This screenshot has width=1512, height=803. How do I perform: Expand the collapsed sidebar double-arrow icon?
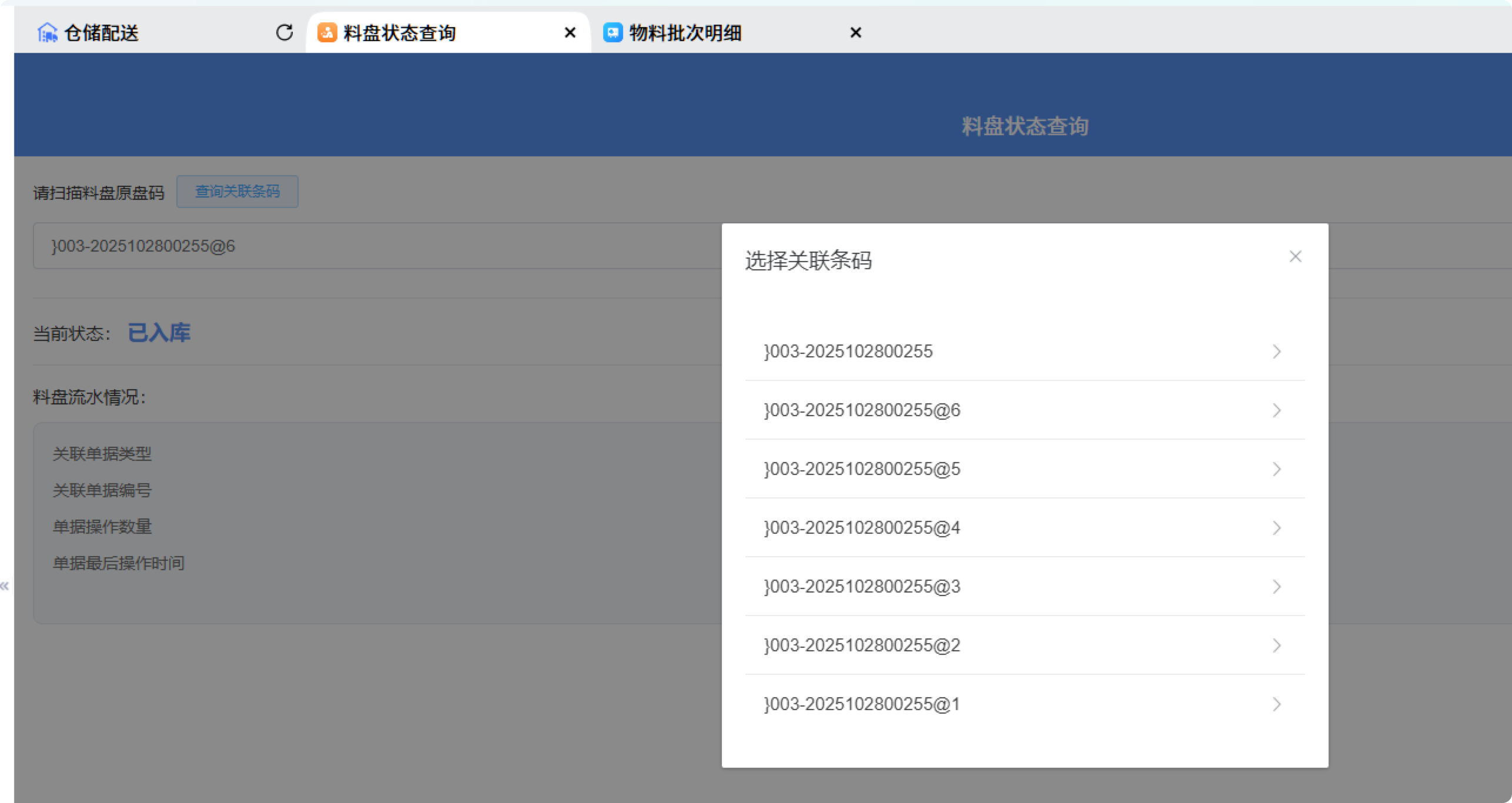point(5,585)
